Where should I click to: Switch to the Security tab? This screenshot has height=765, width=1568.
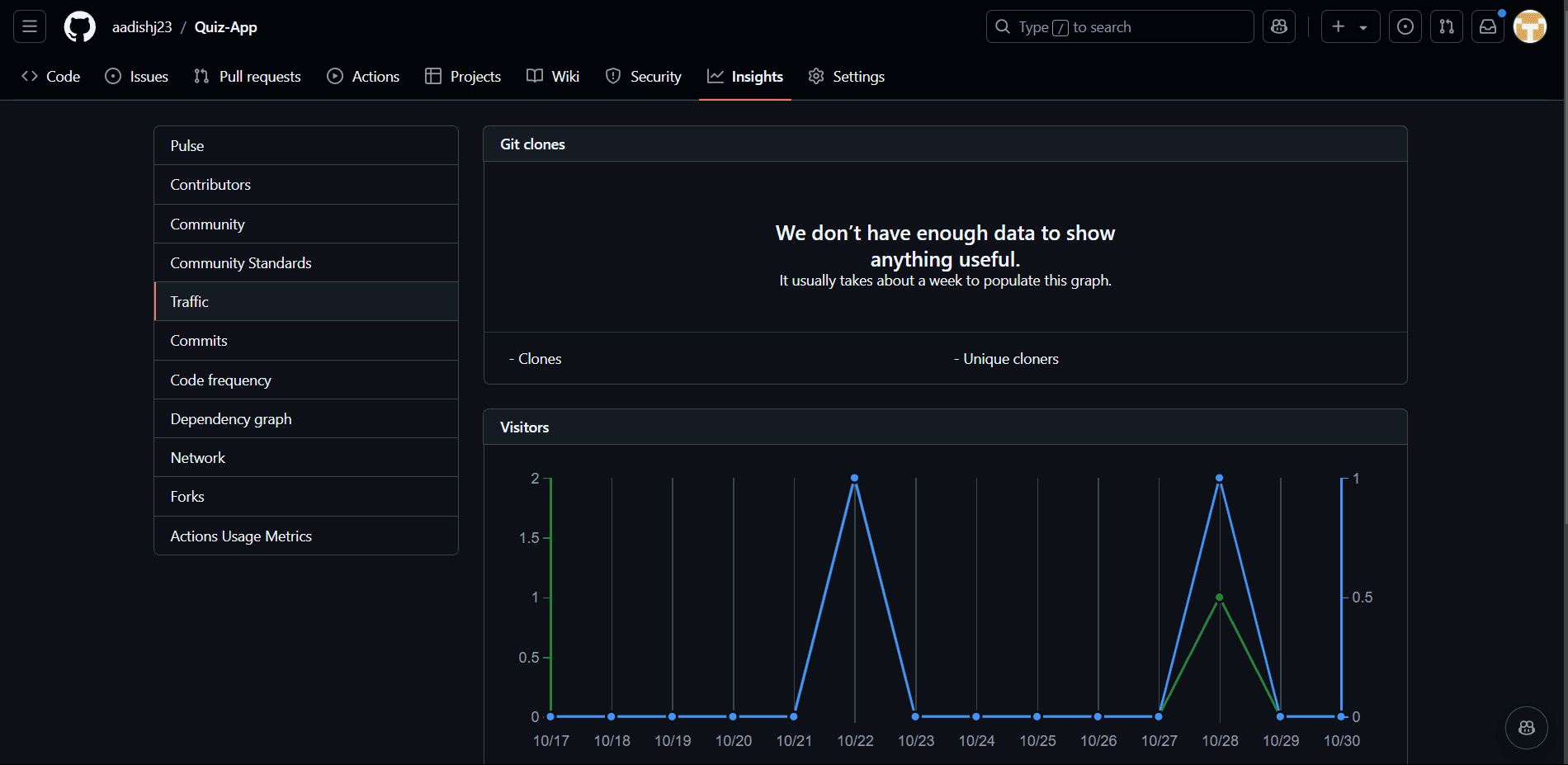(x=644, y=76)
